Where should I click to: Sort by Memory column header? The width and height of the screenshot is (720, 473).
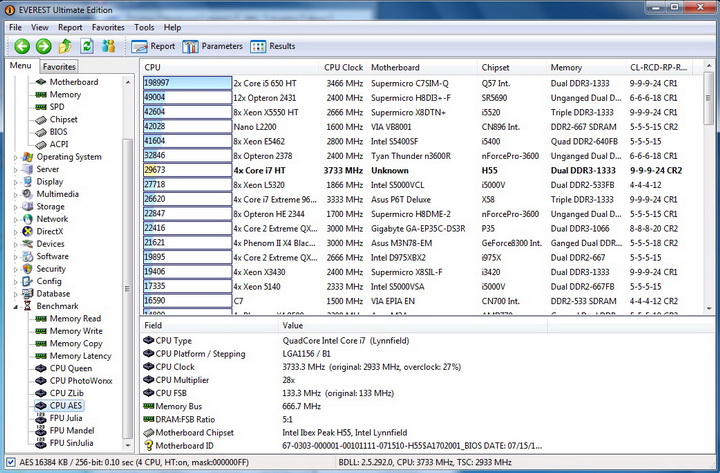click(x=585, y=68)
